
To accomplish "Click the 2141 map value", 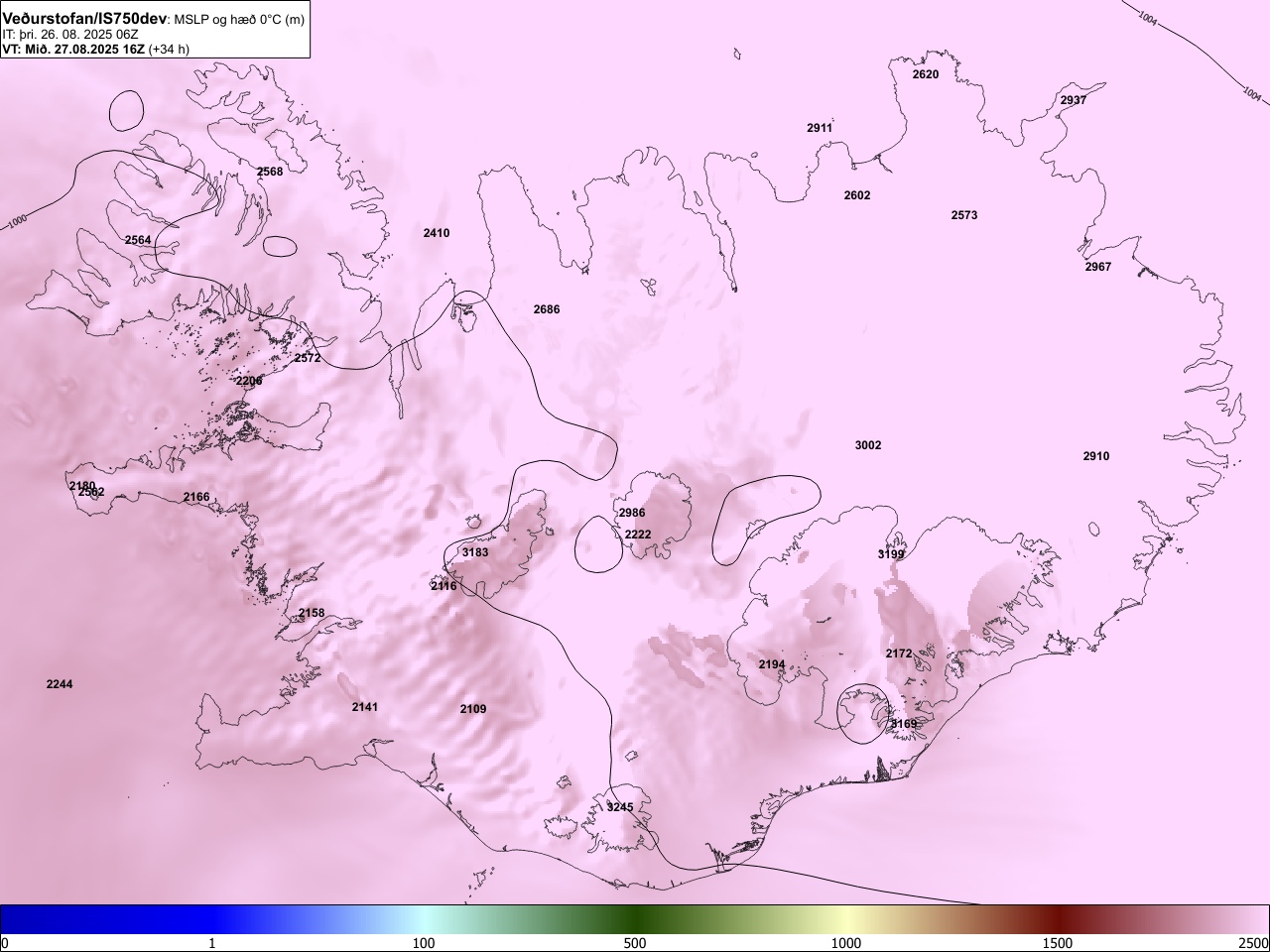I will tap(365, 707).
